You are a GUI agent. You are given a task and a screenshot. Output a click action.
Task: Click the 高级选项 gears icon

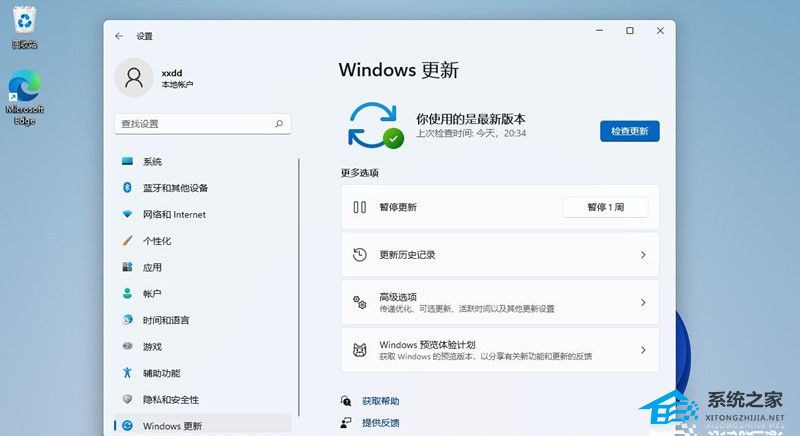tap(360, 302)
